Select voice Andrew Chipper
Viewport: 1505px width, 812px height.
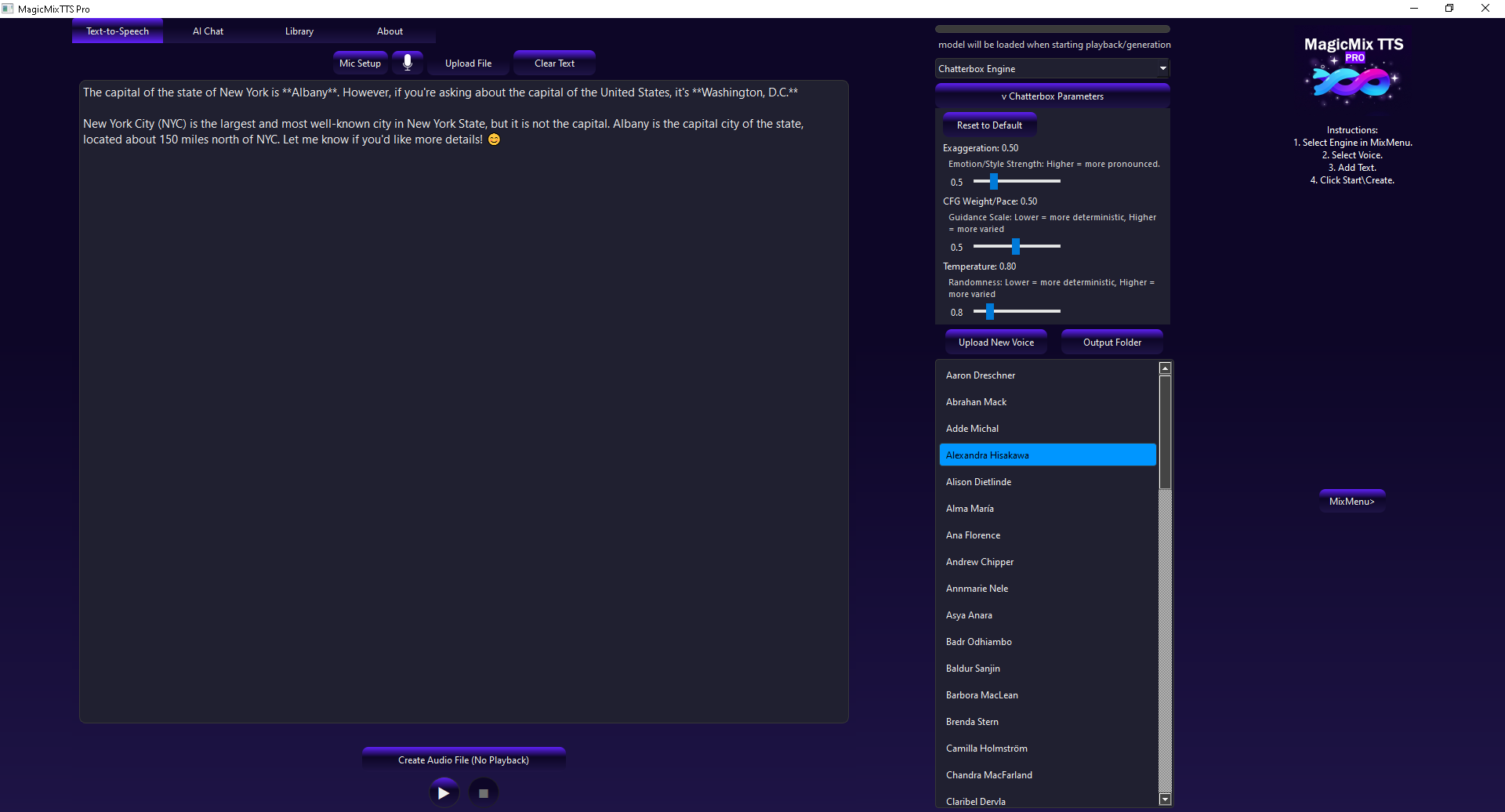(x=1048, y=562)
